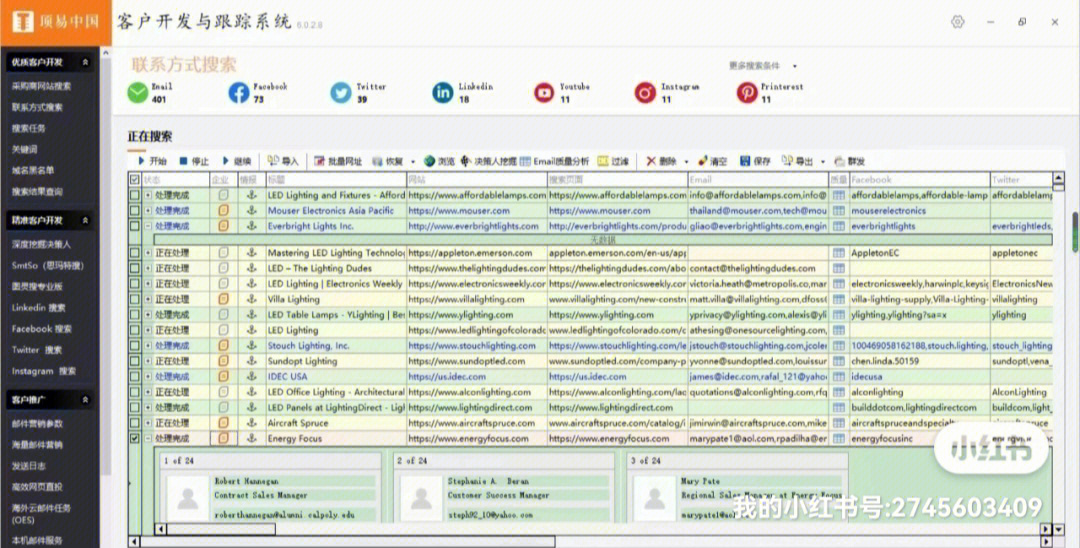Click the Email envelope icon
Image resolution: width=1080 pixels, height=548 pixels.
[x=137, y=93]
